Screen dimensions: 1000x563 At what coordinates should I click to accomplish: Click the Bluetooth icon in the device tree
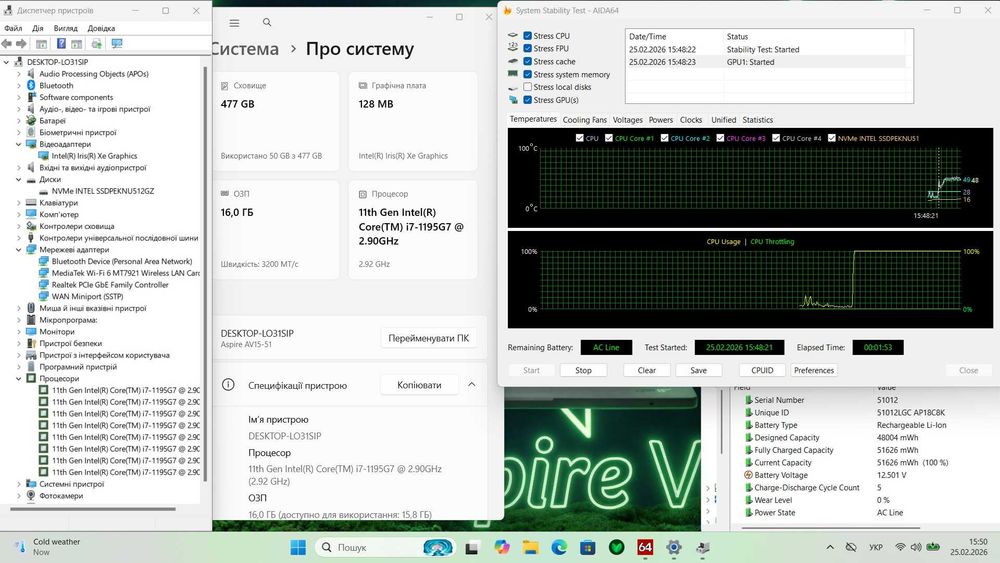tap(31, 85)
